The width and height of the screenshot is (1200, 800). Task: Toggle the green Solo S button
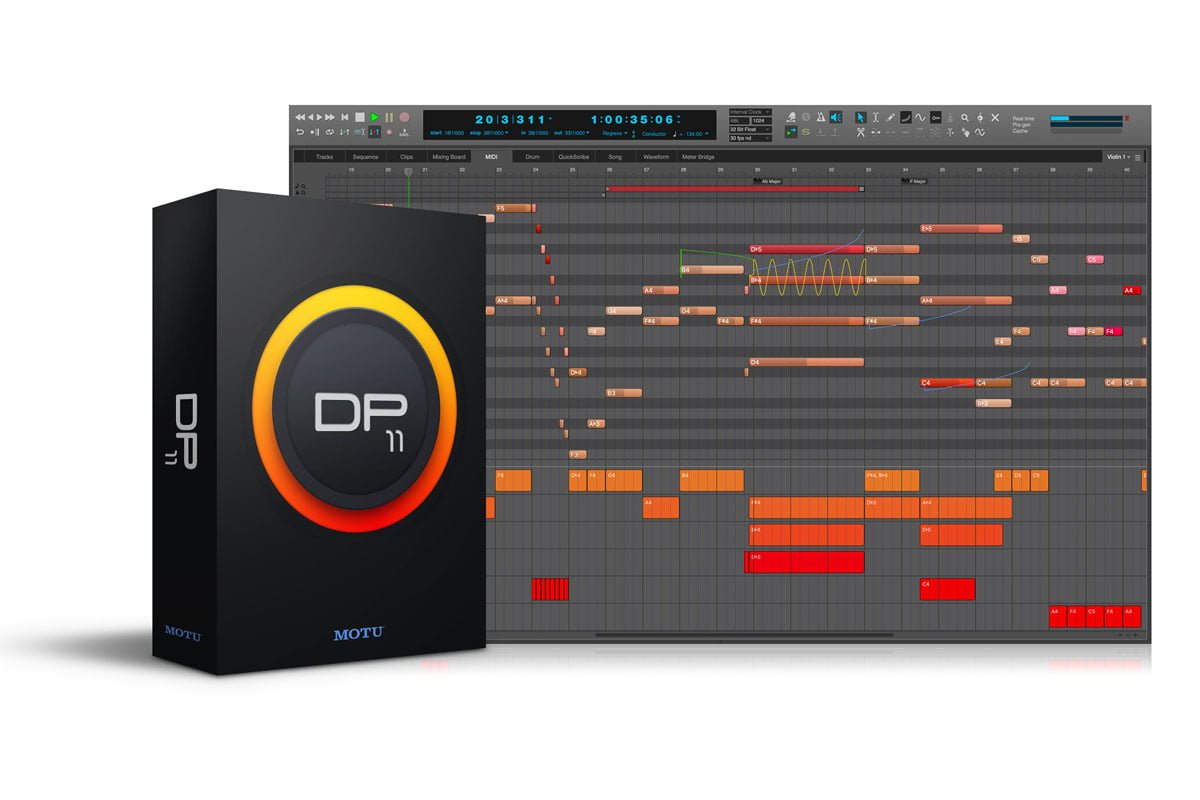click(x=806, y=132)
